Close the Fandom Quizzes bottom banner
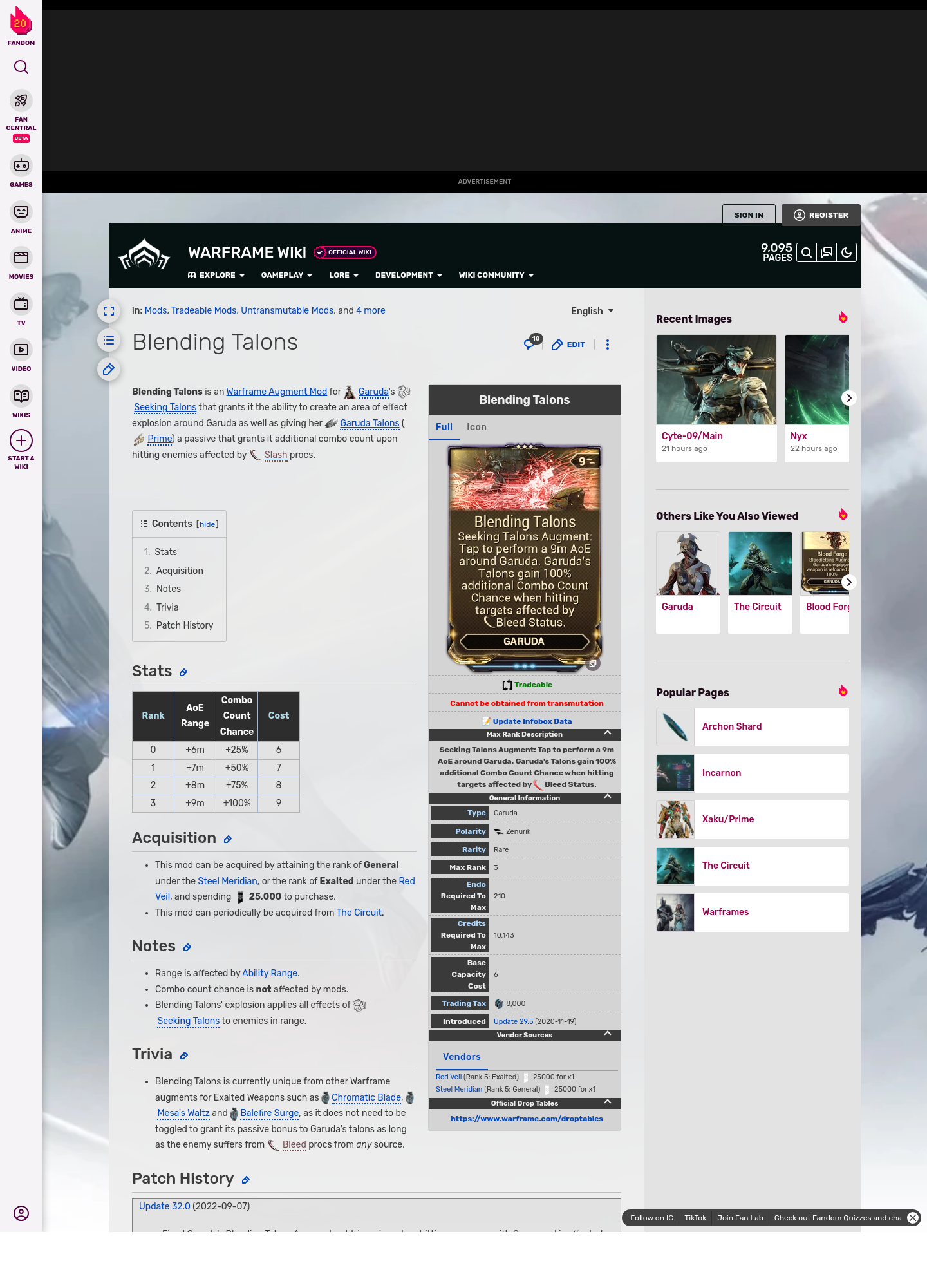This screenshot has height=1288, width=927. (913, 1217)
